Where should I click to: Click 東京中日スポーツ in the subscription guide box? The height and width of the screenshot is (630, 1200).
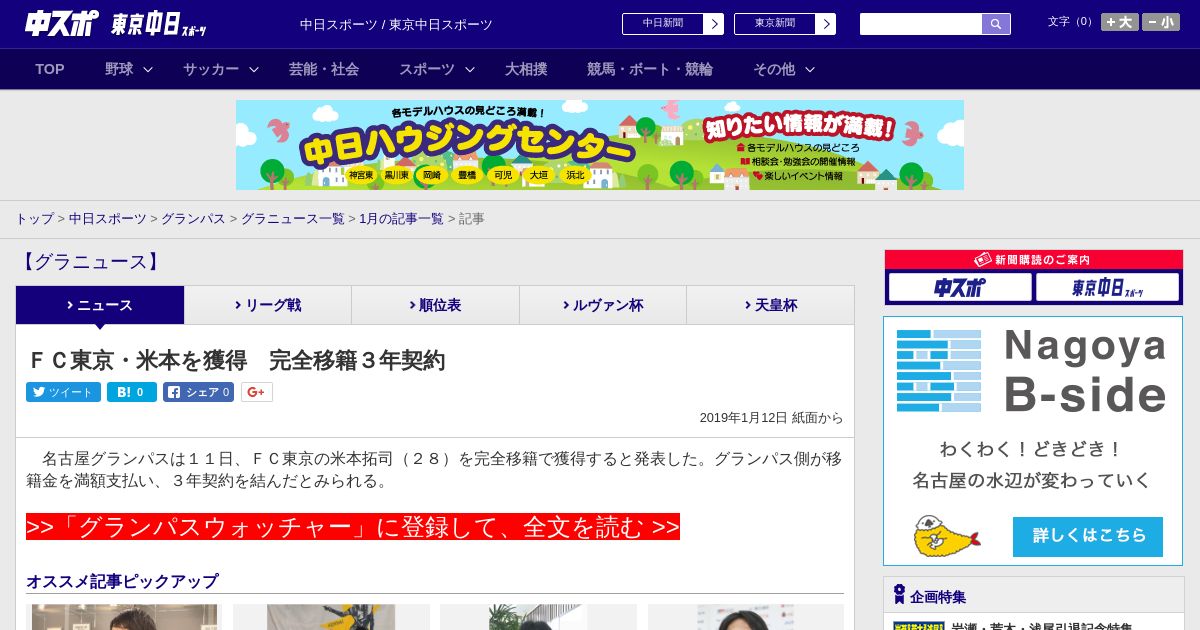coord(1107,287)
